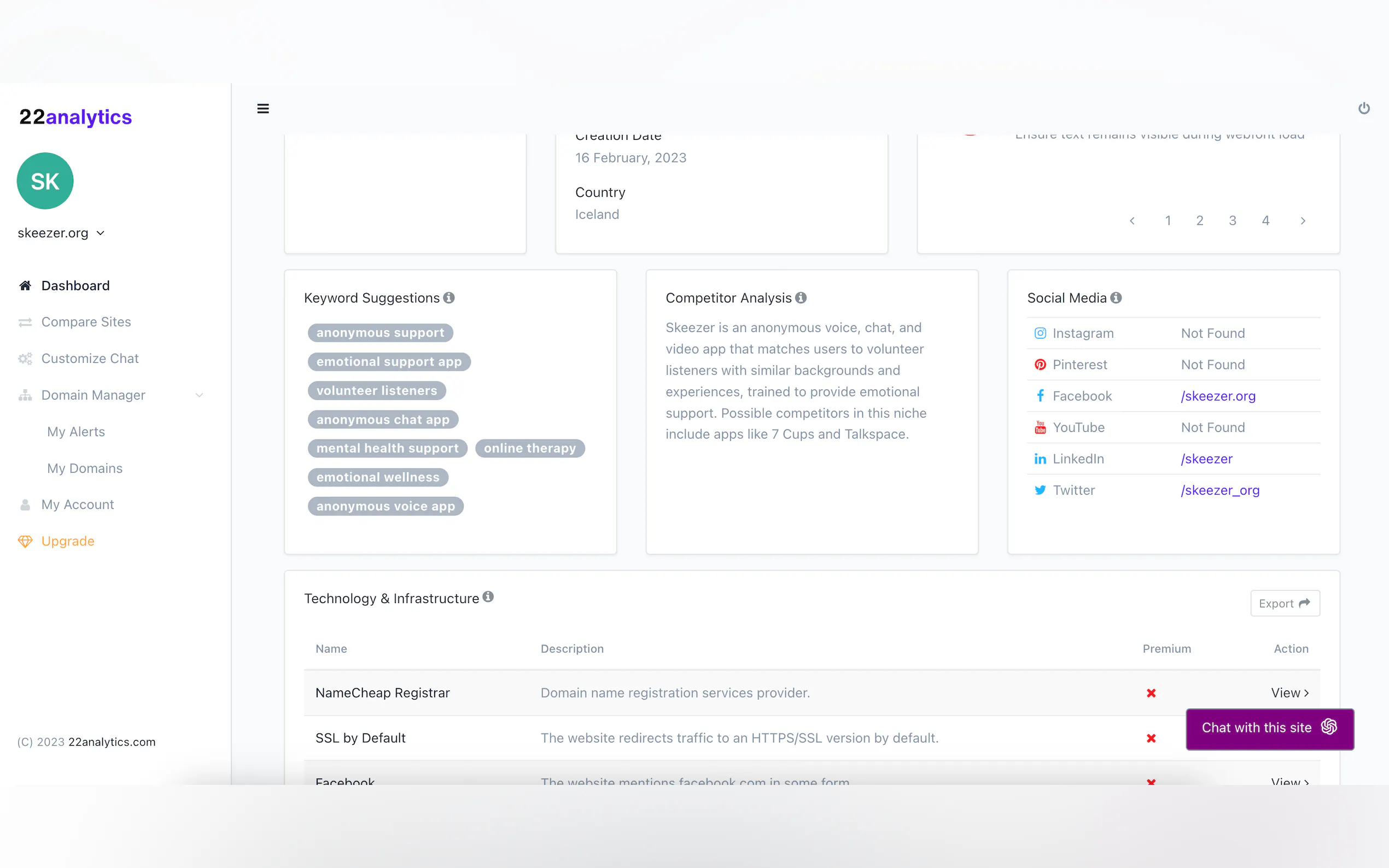Open the Twitter /skeezer_org link
This screenshot has width=1389, height=868.
[x=1220, y=490]
